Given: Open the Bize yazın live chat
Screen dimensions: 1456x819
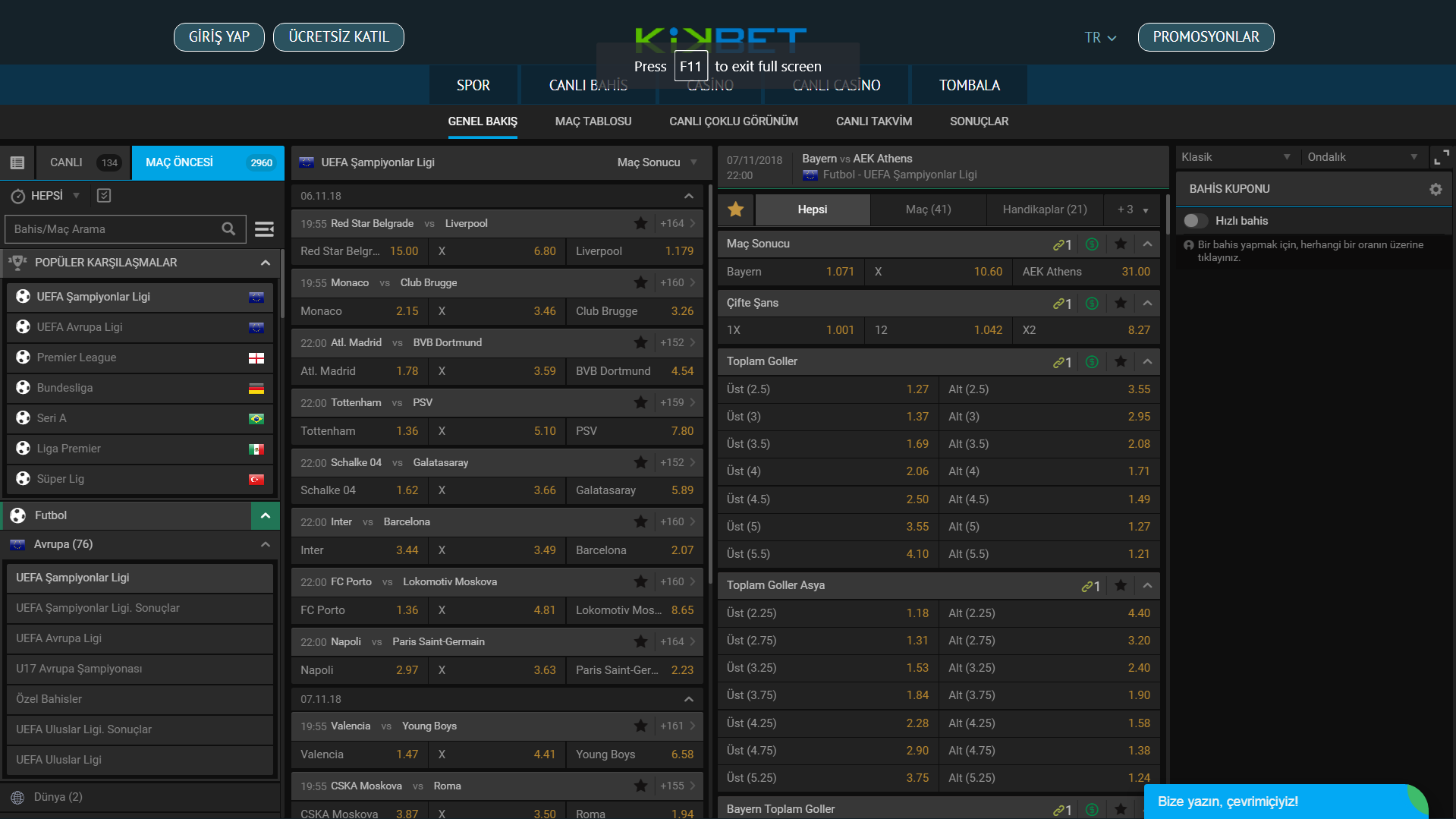Looking at the screenshot, I should [x=1286, y=802].
